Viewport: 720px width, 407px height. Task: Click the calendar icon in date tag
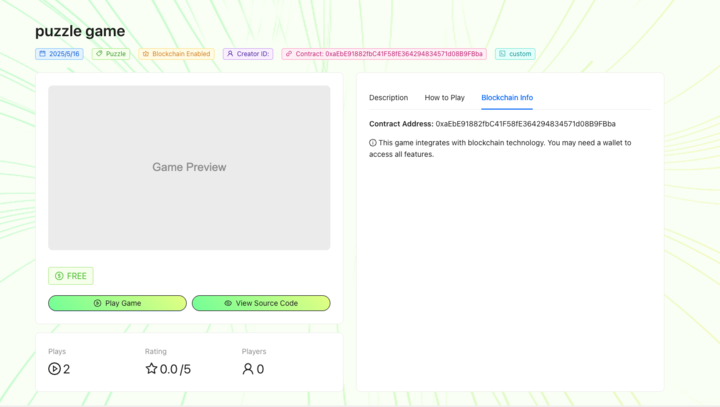42,54
